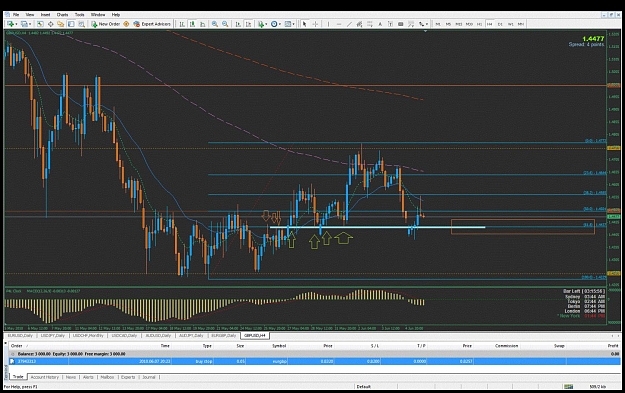Click the New Order button
The image size is (625, 393).
pos(106,24)
